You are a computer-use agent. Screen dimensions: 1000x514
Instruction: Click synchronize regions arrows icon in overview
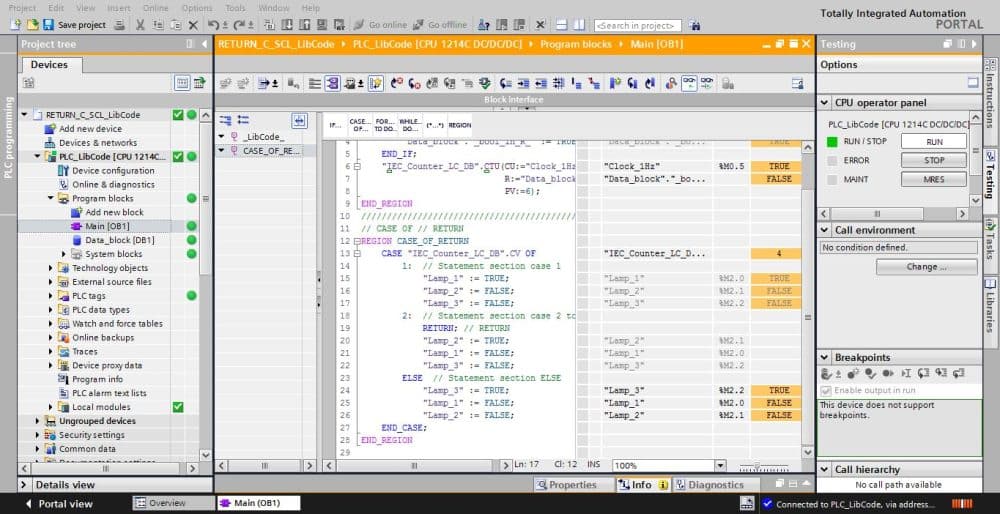click(x=300, y=121)
